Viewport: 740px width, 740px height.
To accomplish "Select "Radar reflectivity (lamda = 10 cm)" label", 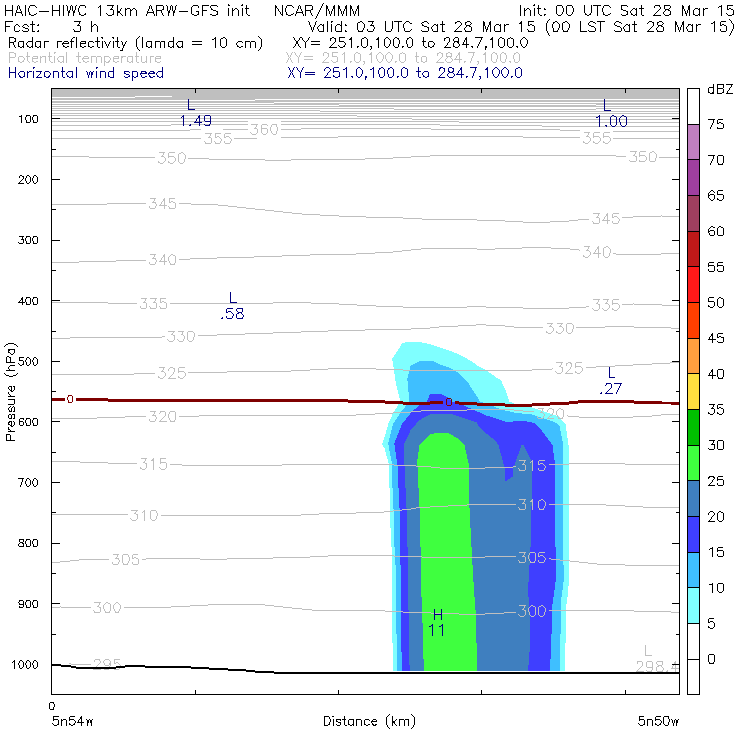I will 135,43.
